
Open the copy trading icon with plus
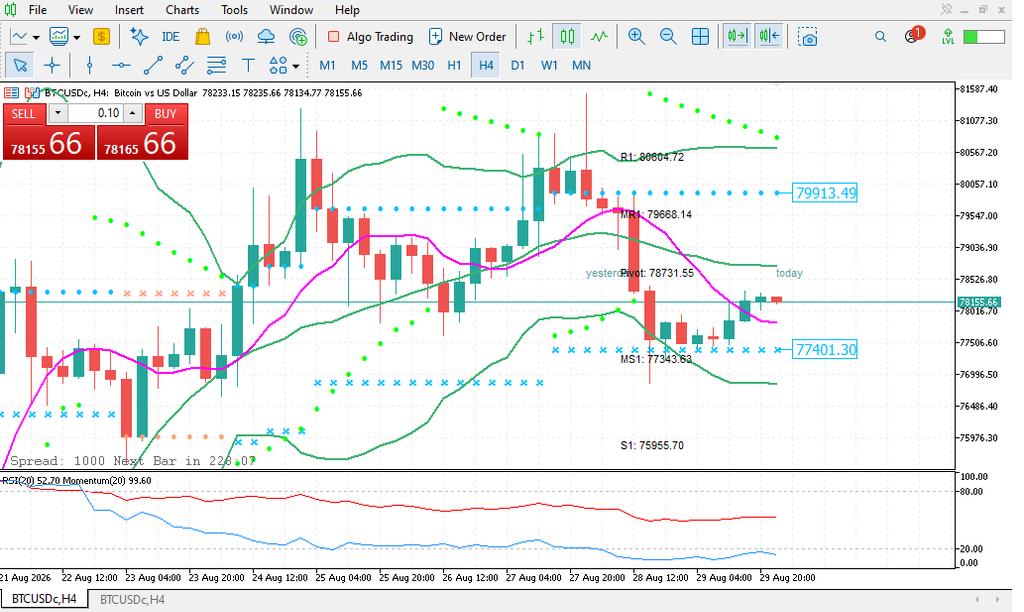coord(298,37)
